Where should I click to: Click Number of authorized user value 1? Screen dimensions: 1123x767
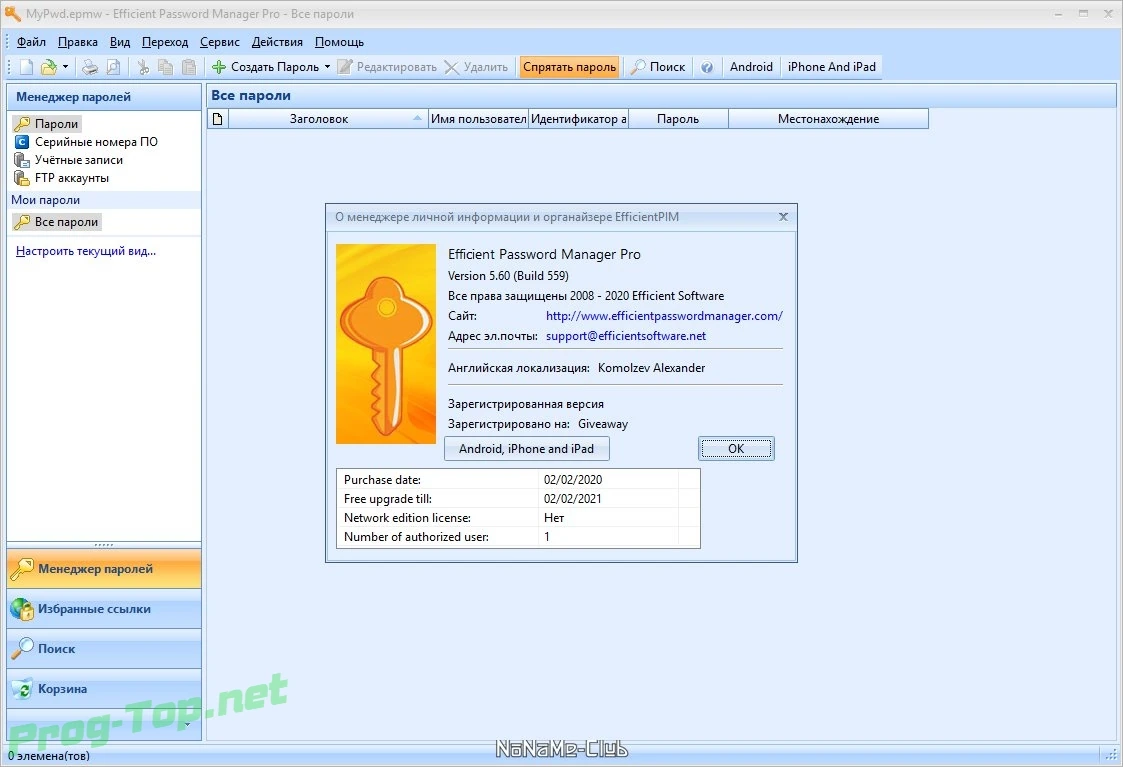coord(547,537)
